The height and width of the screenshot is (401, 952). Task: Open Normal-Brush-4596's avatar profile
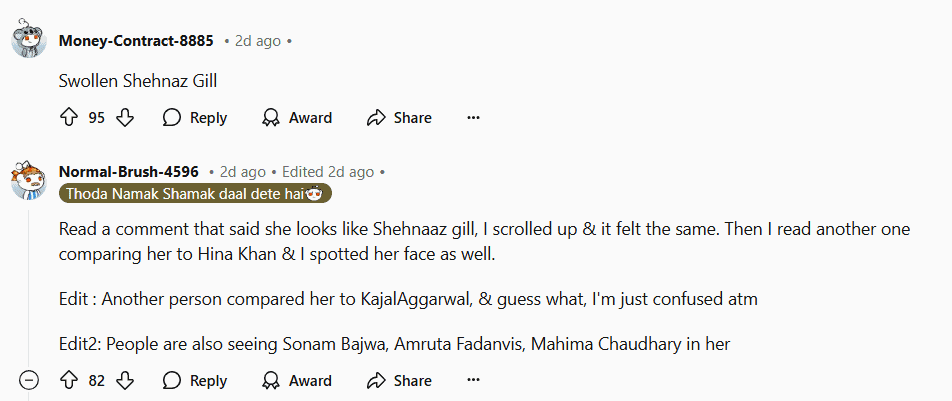pyautogui.click(x=29, y=179)
